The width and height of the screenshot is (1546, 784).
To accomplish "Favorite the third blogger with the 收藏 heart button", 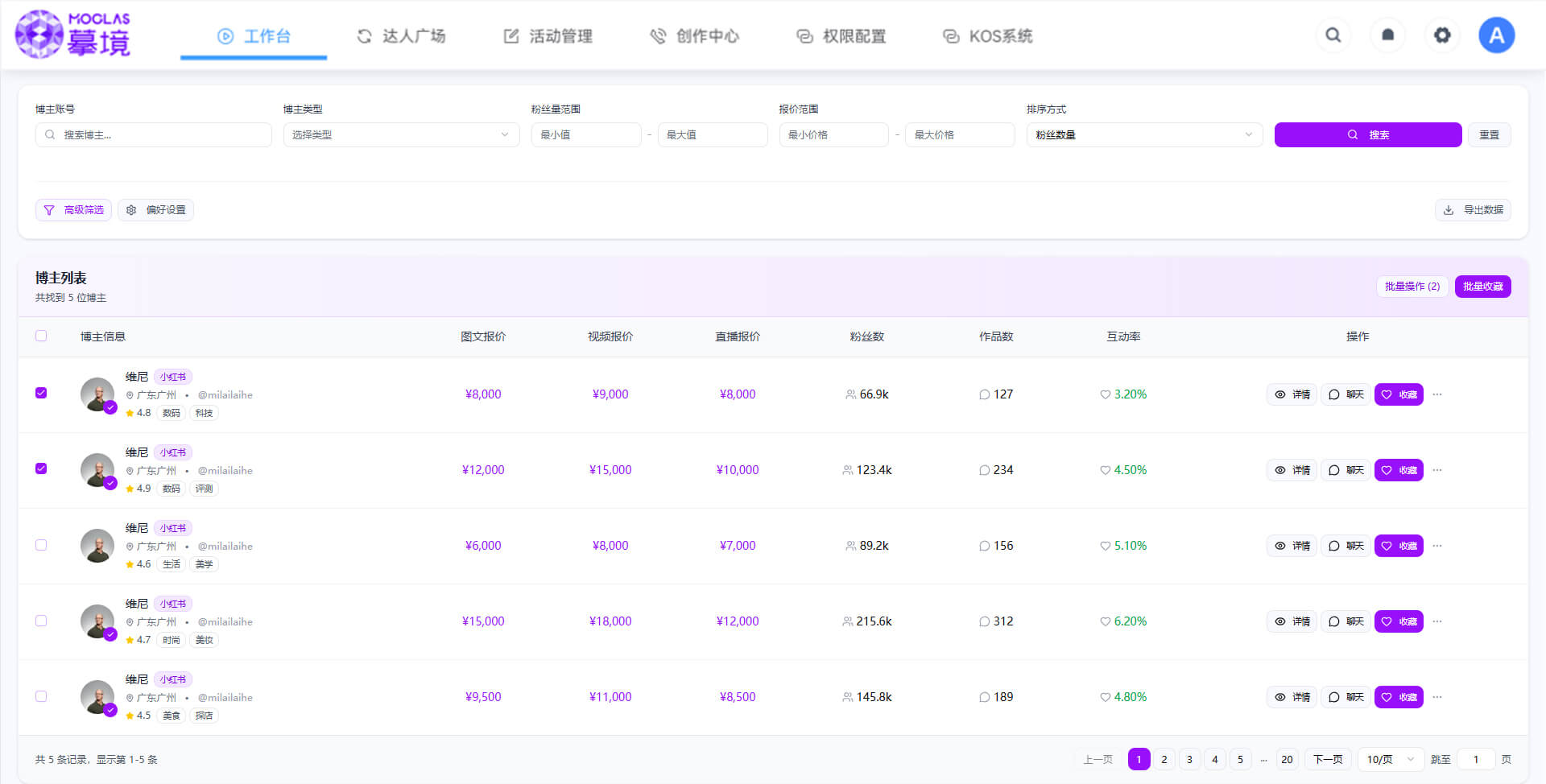I will [x=1399, y=546].
